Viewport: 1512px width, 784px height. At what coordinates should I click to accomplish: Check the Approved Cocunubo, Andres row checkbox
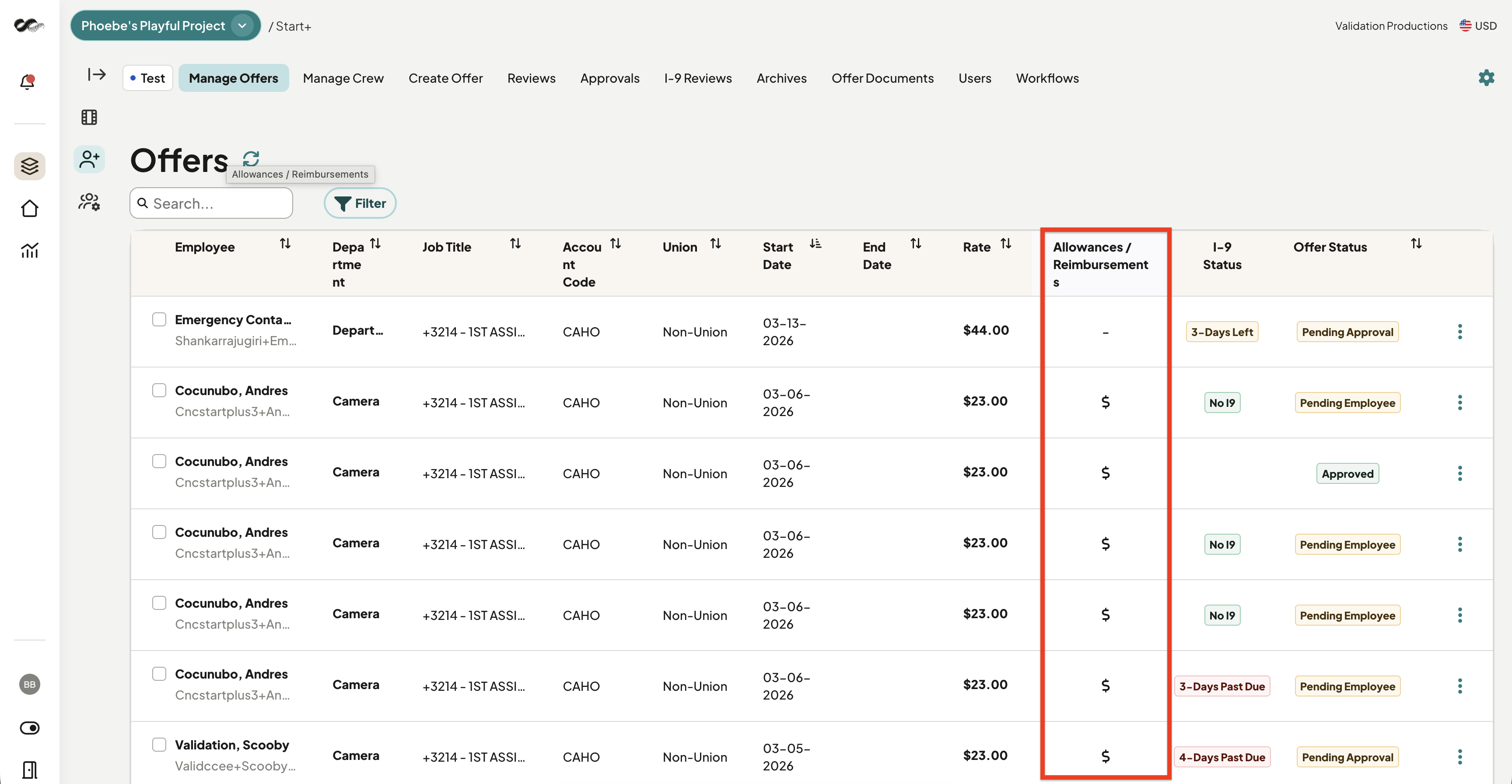pyautogui.click(x=159, y=461)
